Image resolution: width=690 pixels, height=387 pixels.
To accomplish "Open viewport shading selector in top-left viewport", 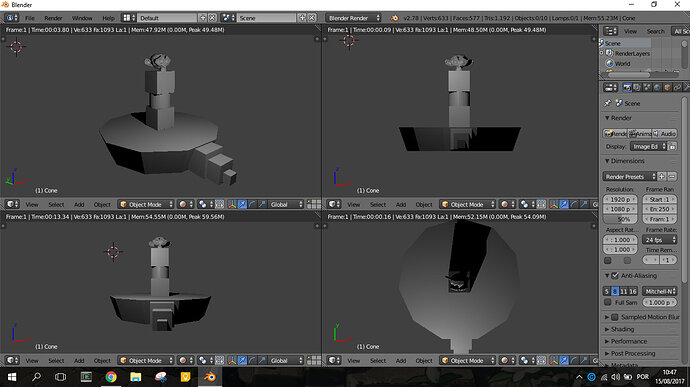I will [185, 204].
